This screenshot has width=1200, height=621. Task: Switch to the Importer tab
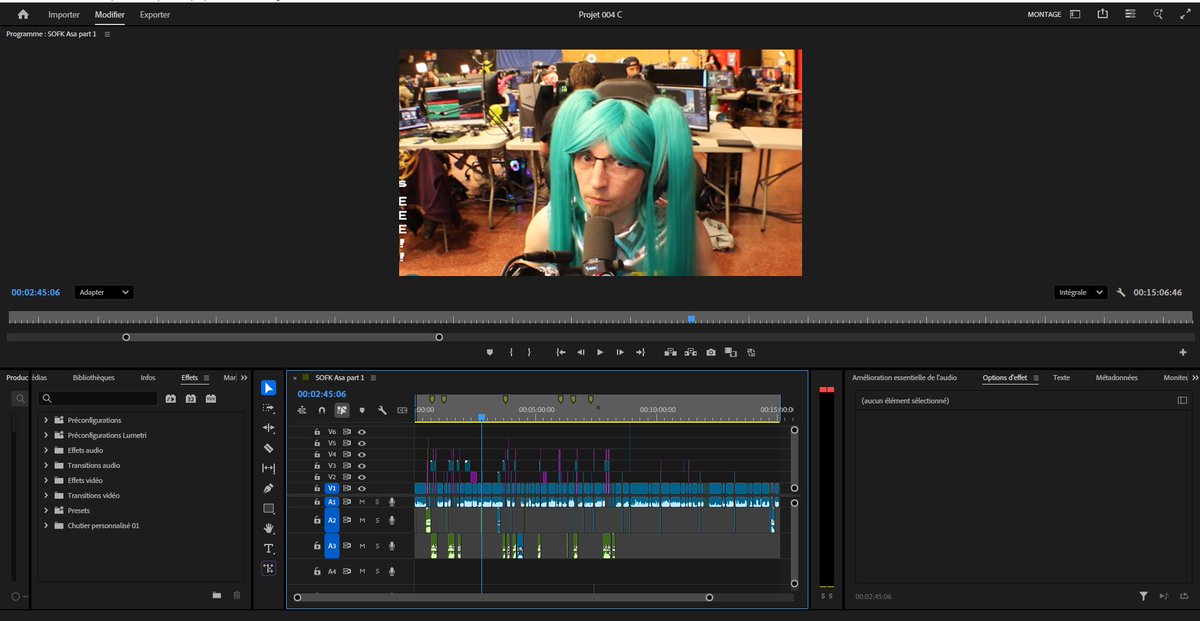(64, 15)
